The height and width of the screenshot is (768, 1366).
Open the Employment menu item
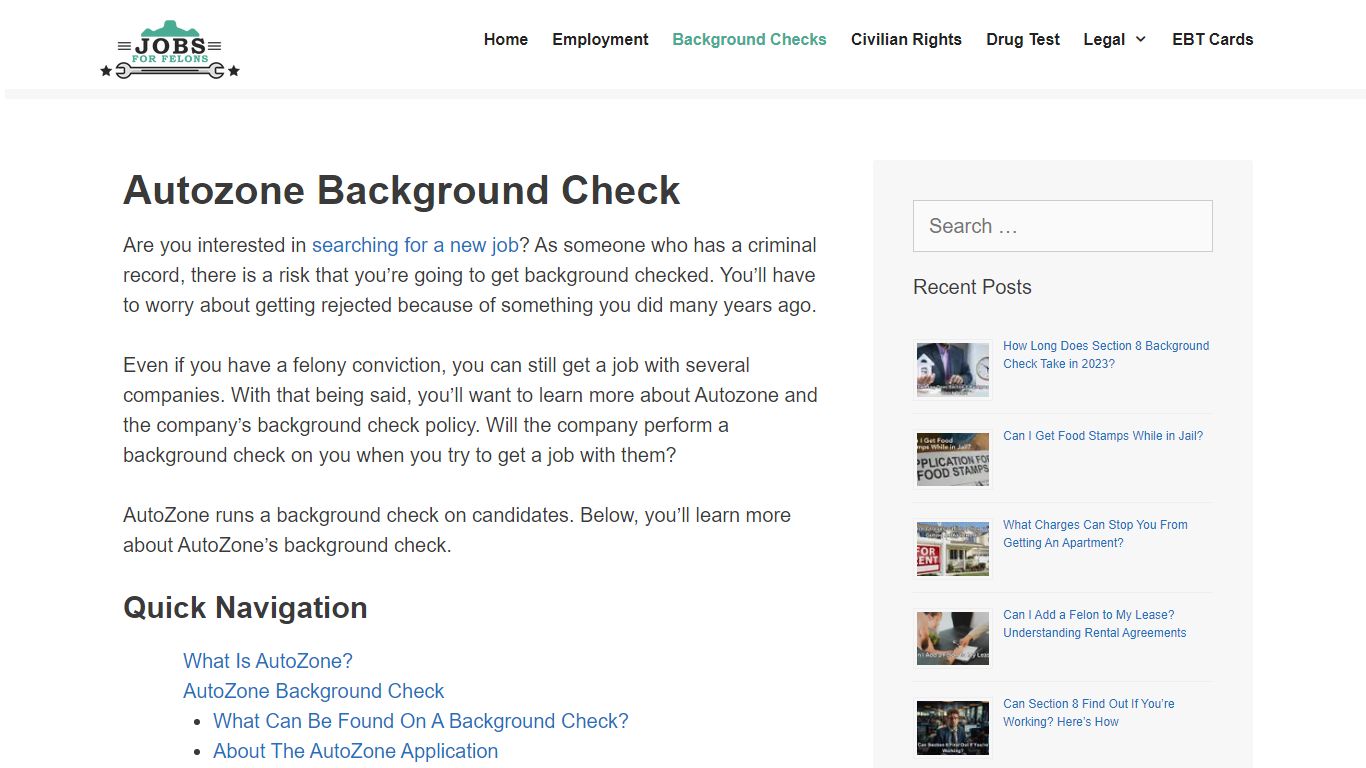point(600,40)
